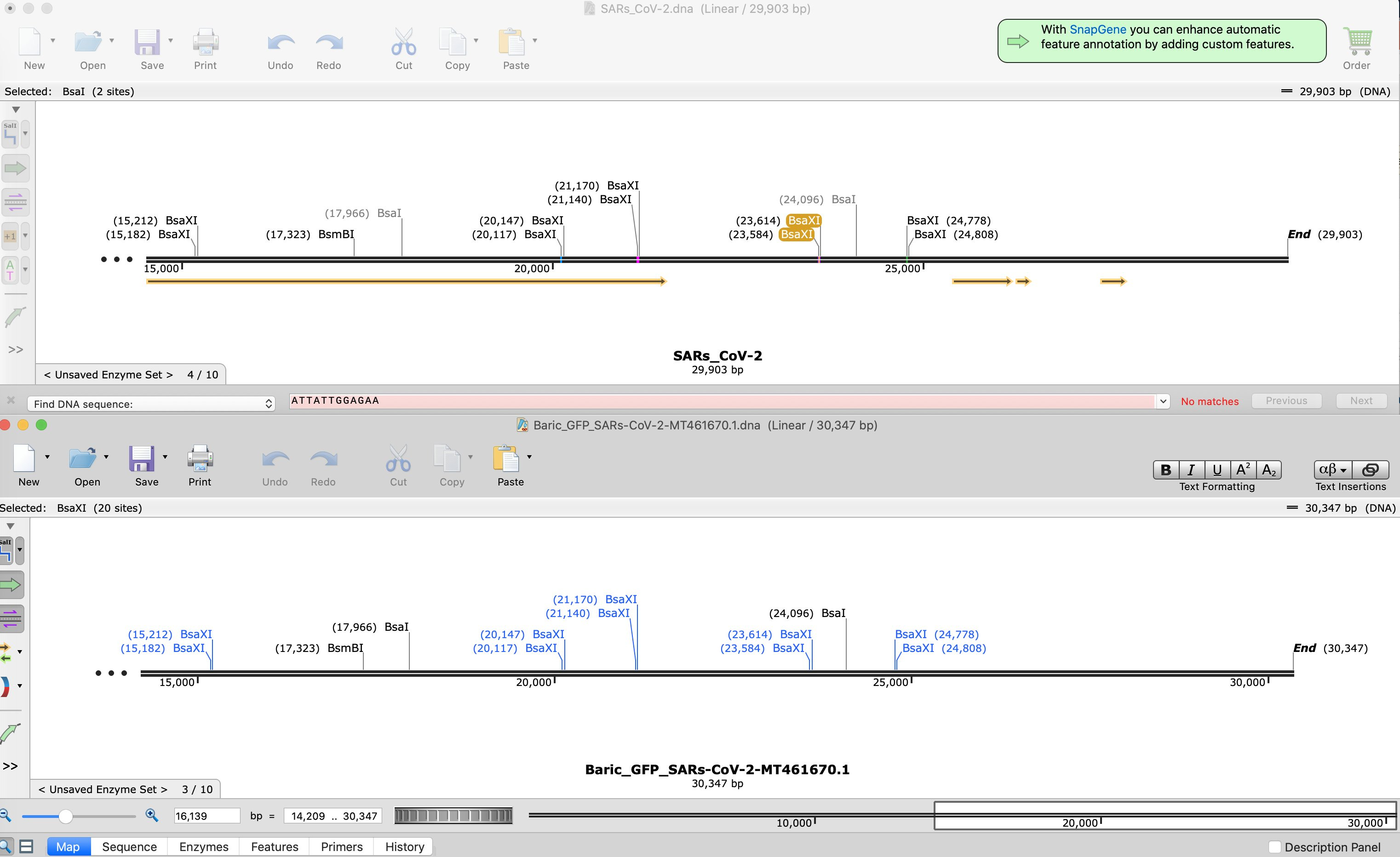Click Paste icon in Baric window toolbar
The image size is (1400, 857).
point(507,459)
